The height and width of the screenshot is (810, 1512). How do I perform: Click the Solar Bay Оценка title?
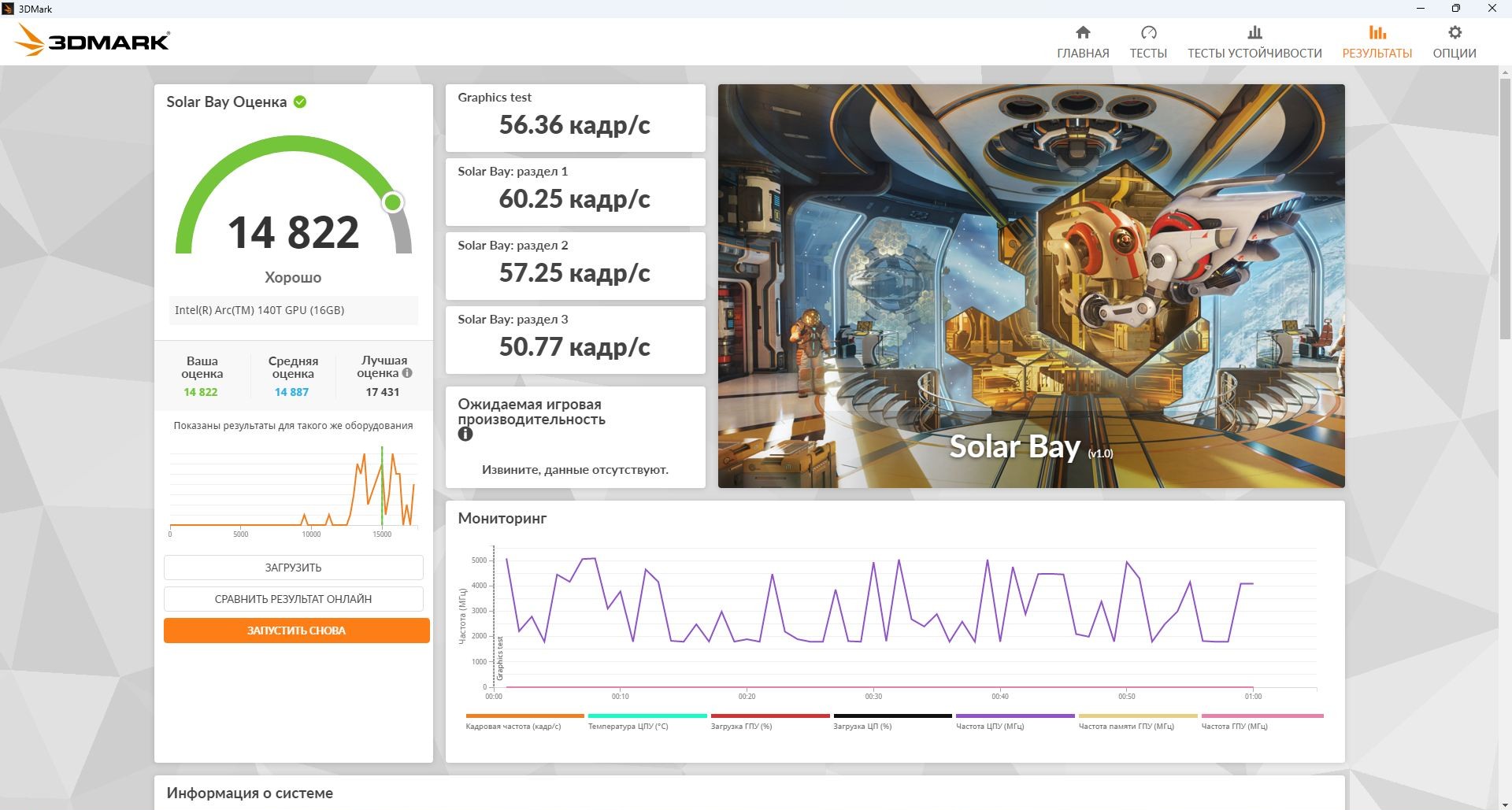pos(227,102)
